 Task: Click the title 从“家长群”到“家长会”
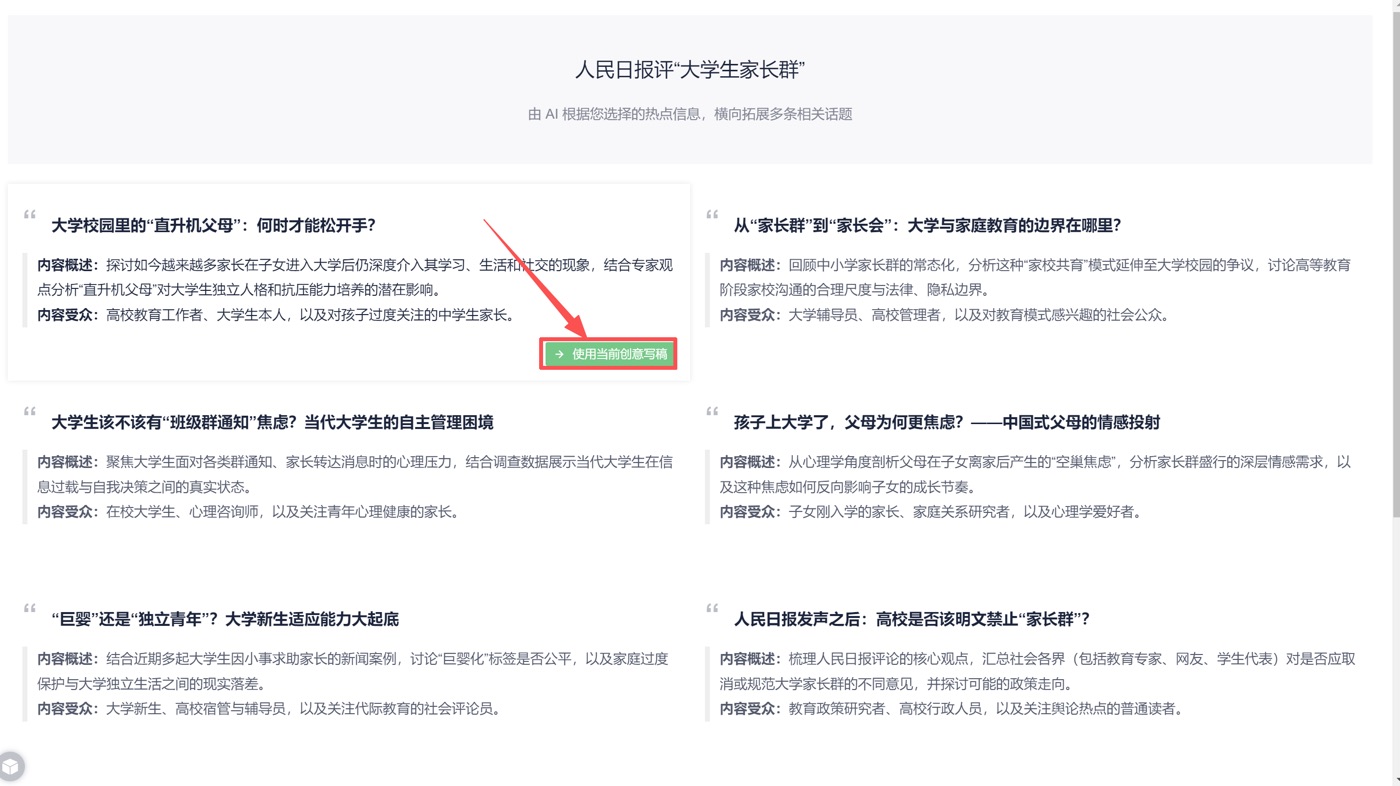click(928, 225)
